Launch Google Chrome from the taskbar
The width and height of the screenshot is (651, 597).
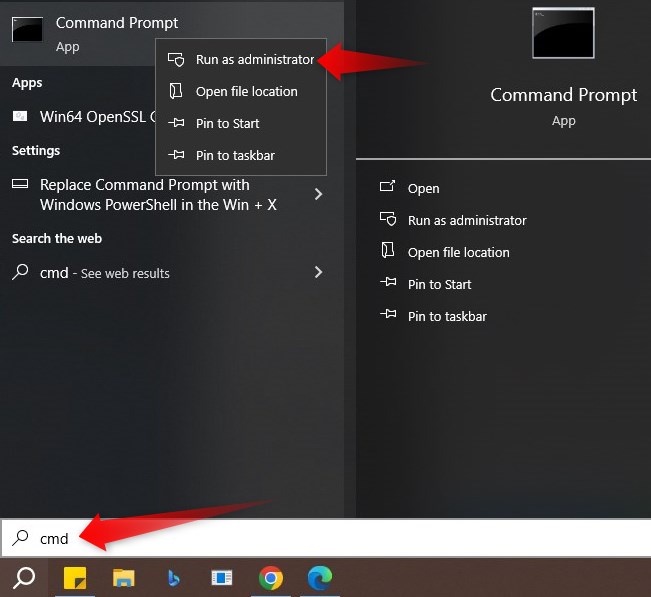click(x=270, y=578)
